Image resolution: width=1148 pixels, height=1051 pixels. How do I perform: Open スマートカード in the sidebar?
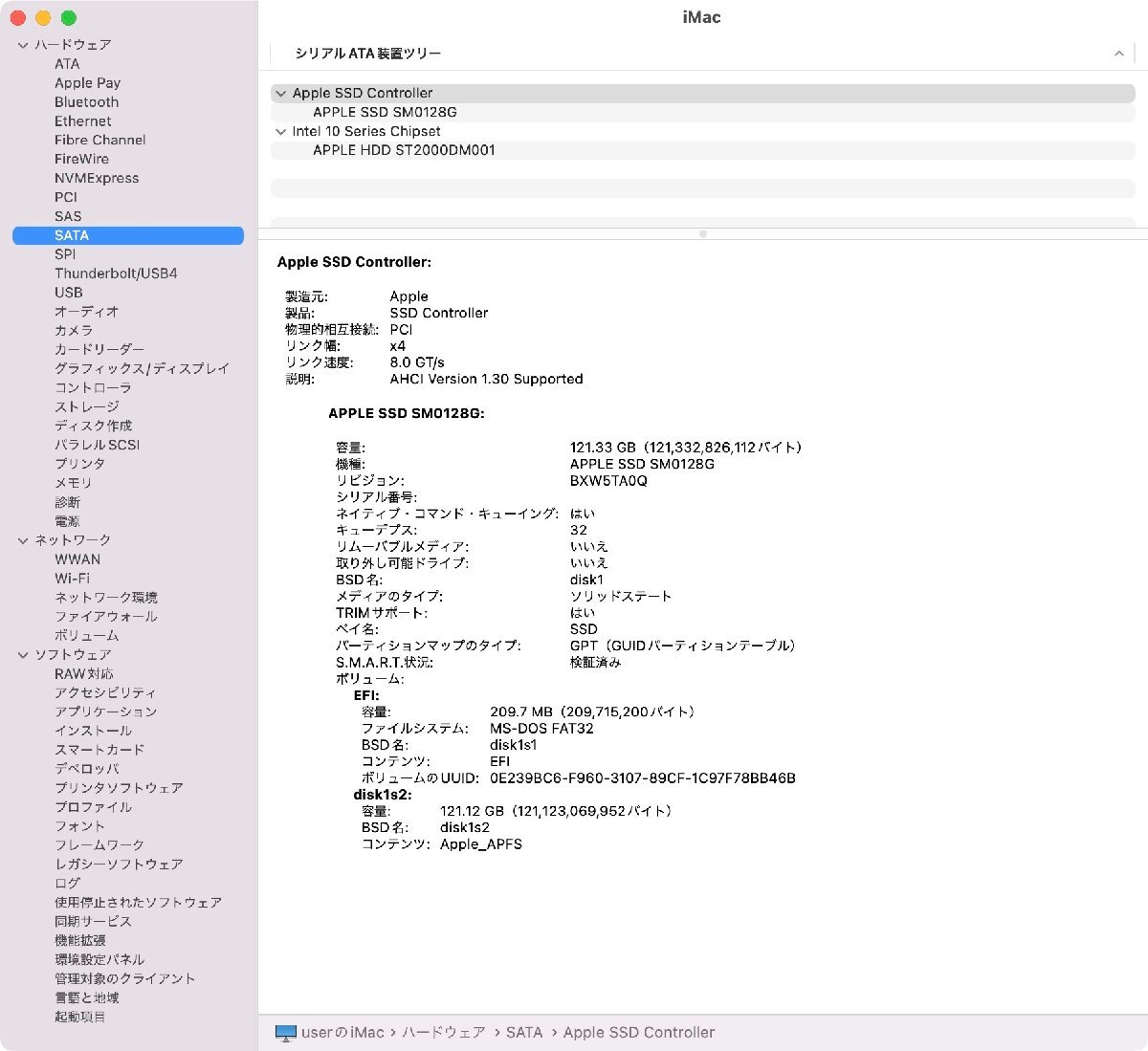coord(99,751)
